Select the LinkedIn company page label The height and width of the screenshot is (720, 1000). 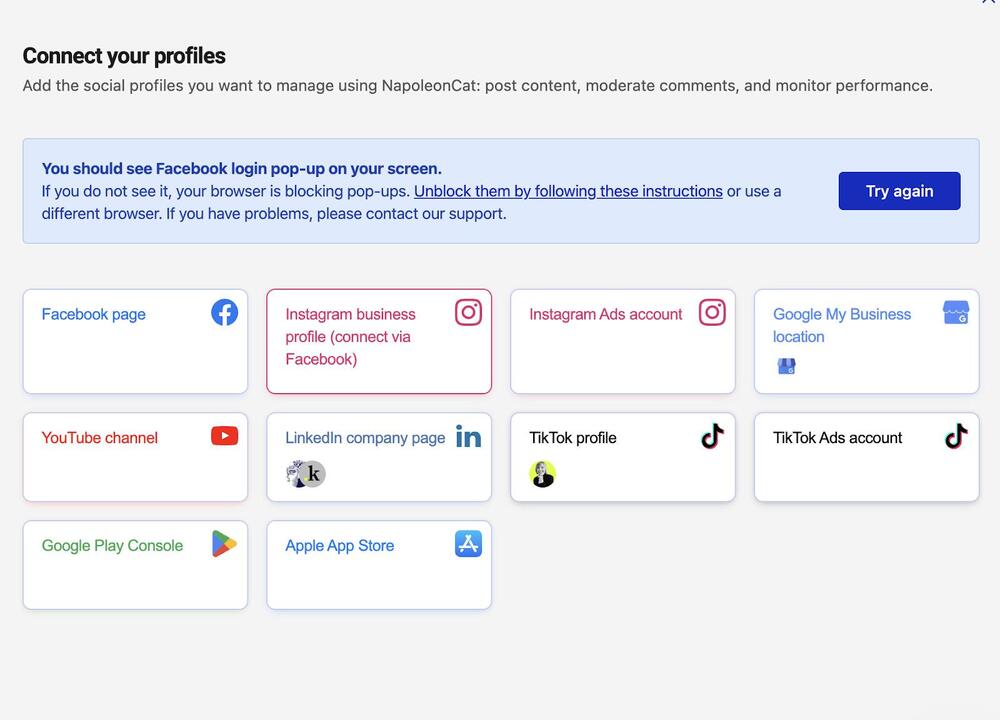pyautogui.click(x=365, y=438)
